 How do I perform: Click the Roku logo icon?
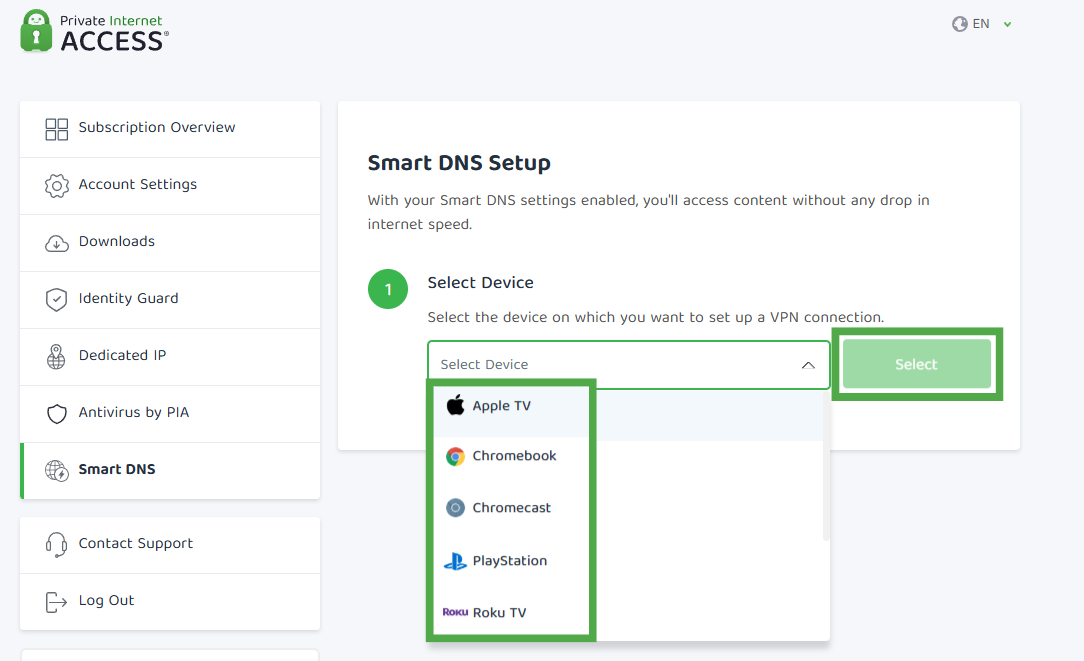(455, 612)
